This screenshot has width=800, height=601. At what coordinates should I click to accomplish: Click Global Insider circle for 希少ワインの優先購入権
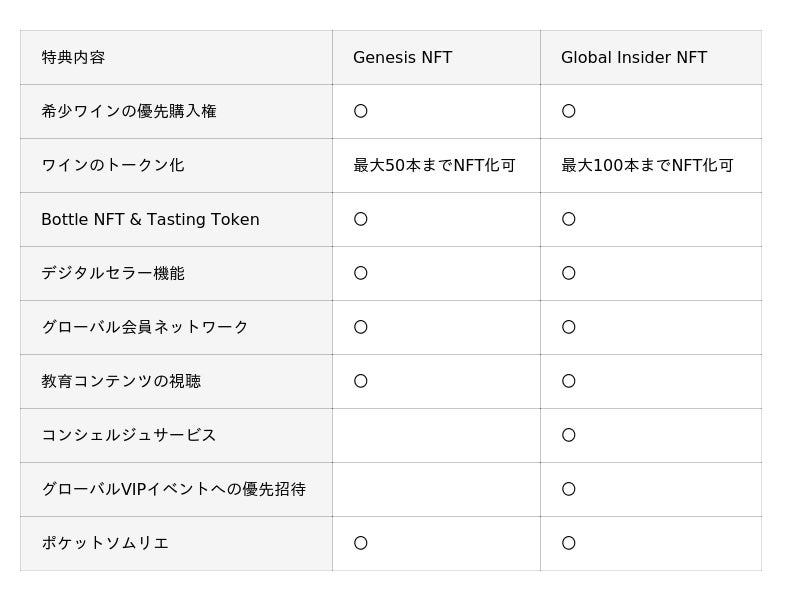click(569, 112)
